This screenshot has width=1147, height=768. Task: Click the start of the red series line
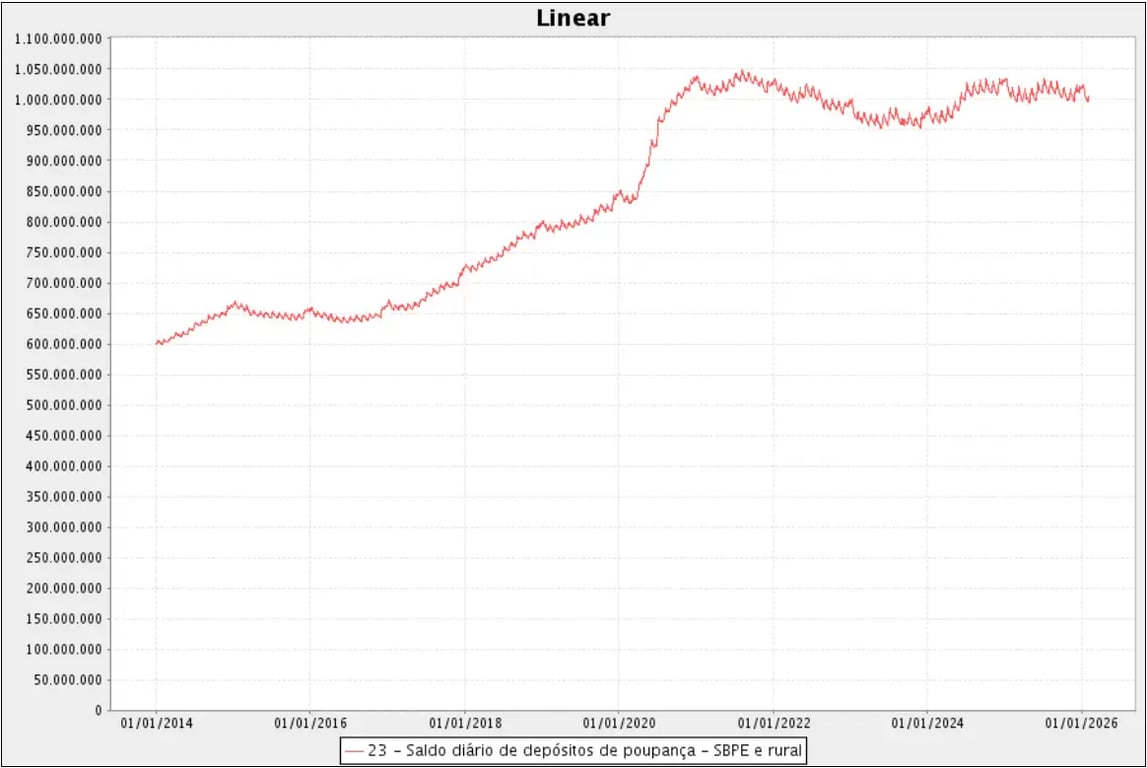[157, 343]
